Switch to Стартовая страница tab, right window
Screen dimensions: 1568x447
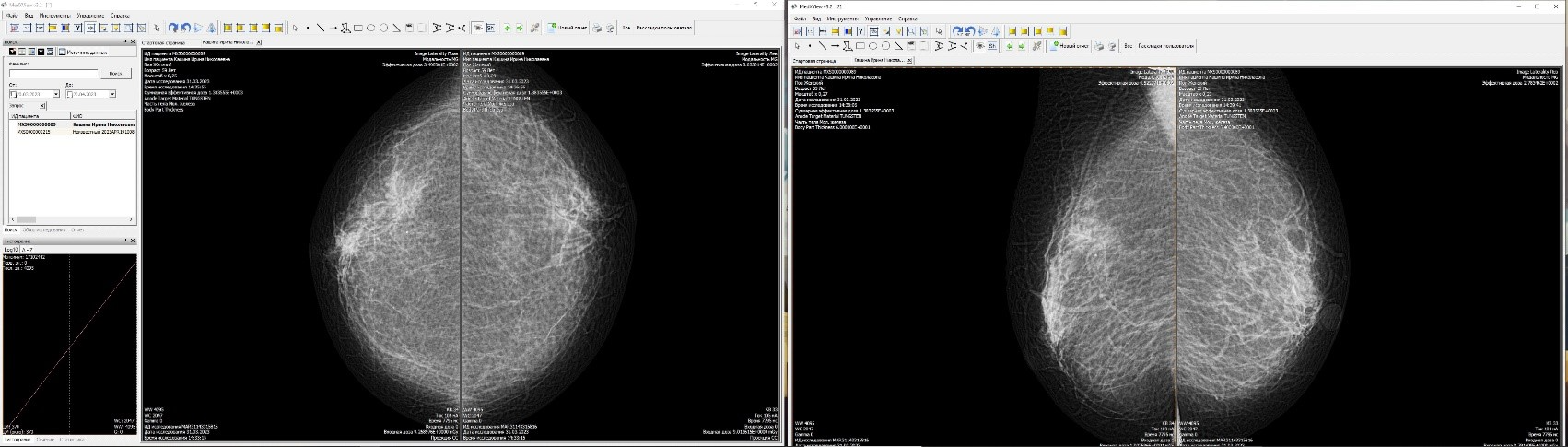[814, 61]
